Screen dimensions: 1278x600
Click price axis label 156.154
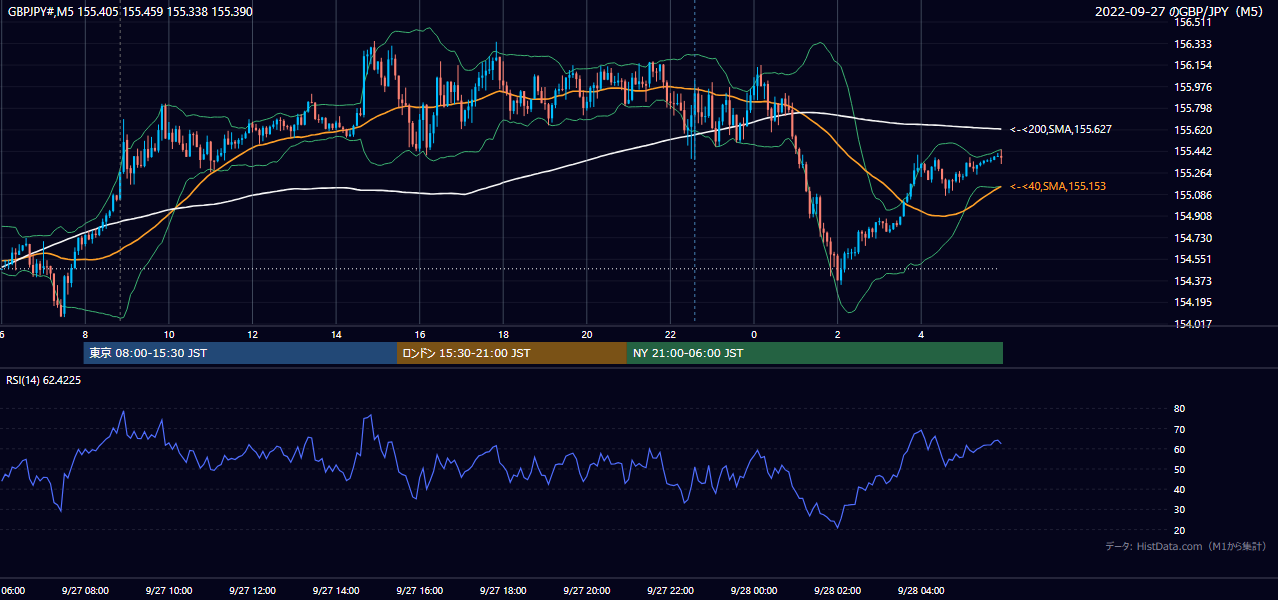1193,65
